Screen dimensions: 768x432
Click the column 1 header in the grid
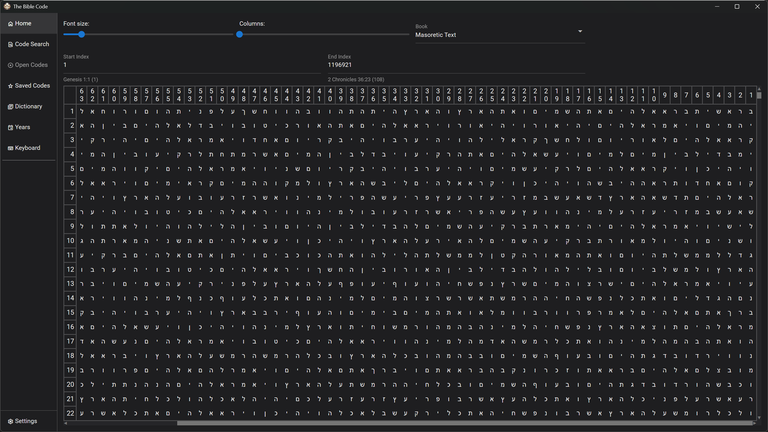click(x=749, y=95)
